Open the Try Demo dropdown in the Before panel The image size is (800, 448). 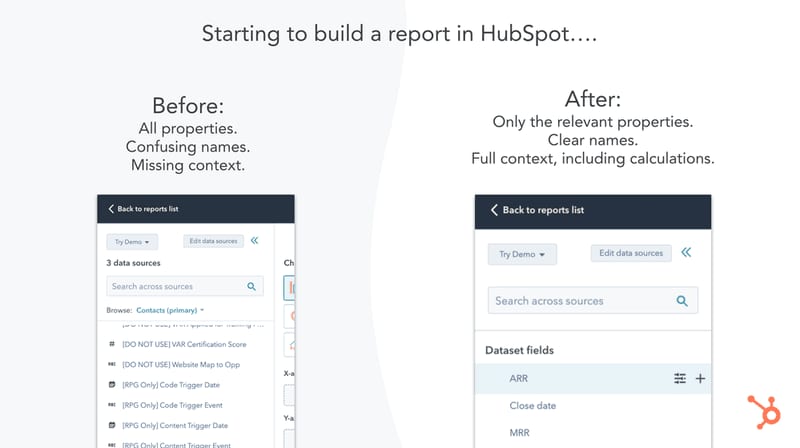132,242
